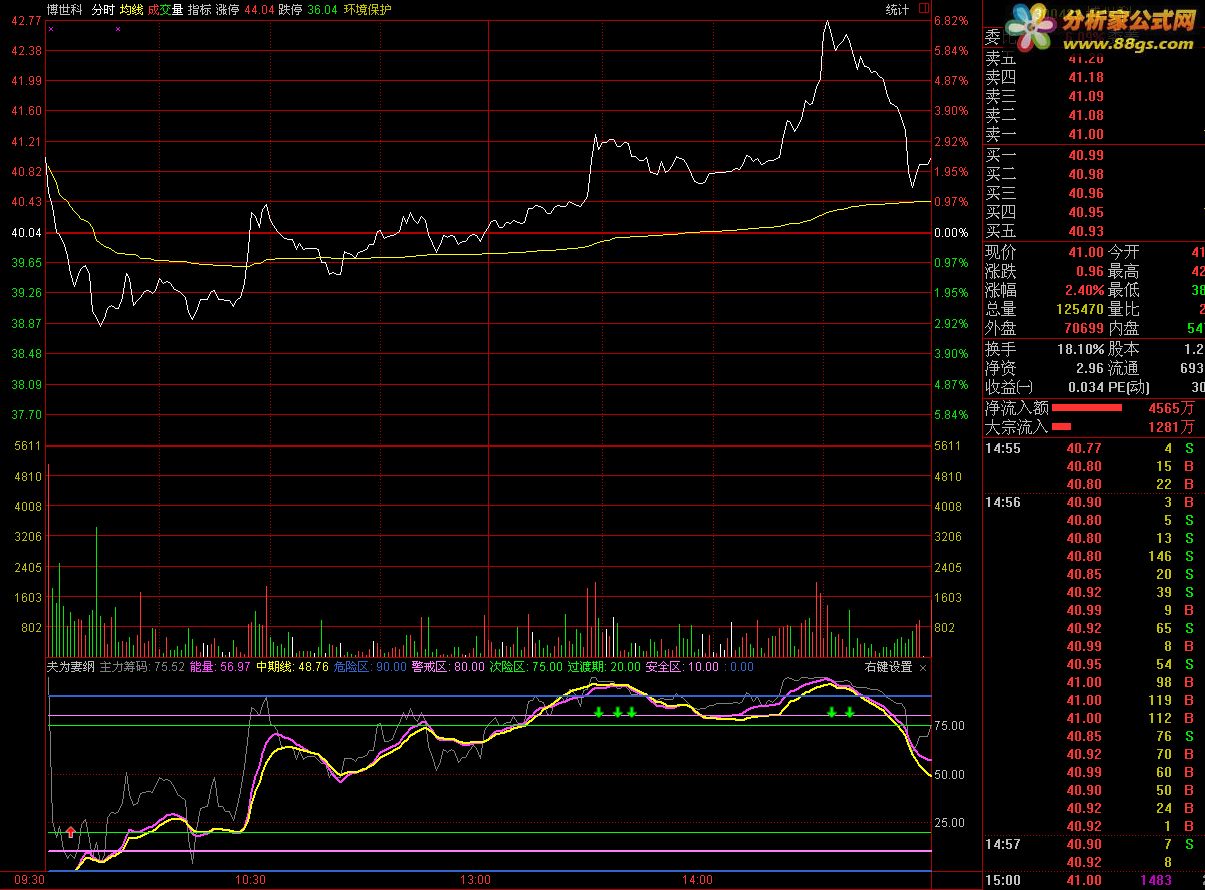Click the 涨停 44.04 limit-up value

coord(245,9)
